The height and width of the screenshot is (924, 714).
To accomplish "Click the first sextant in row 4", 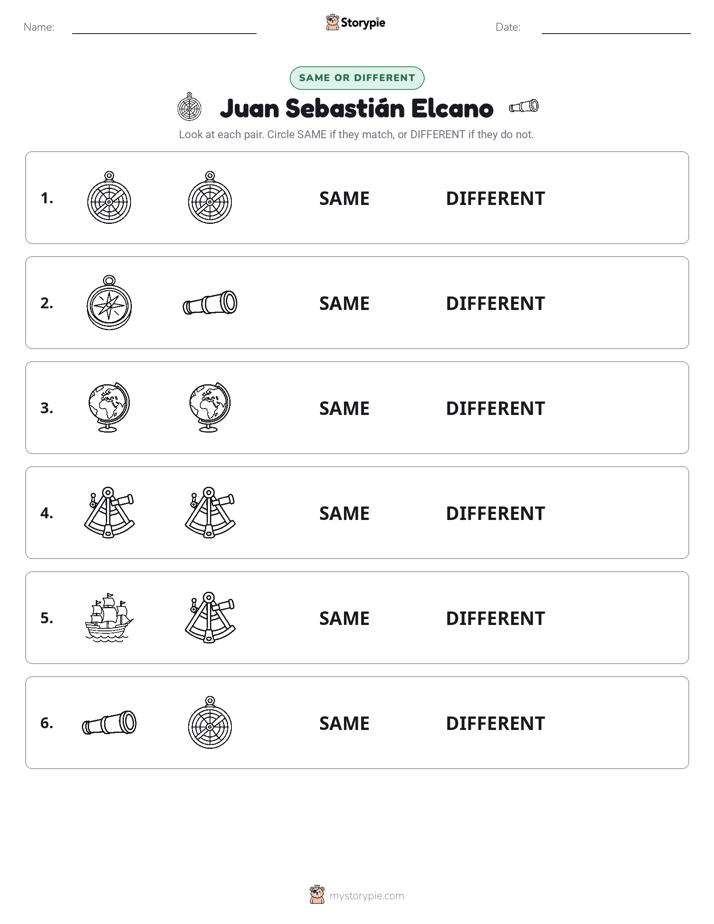I will click(x=109, y=512).
